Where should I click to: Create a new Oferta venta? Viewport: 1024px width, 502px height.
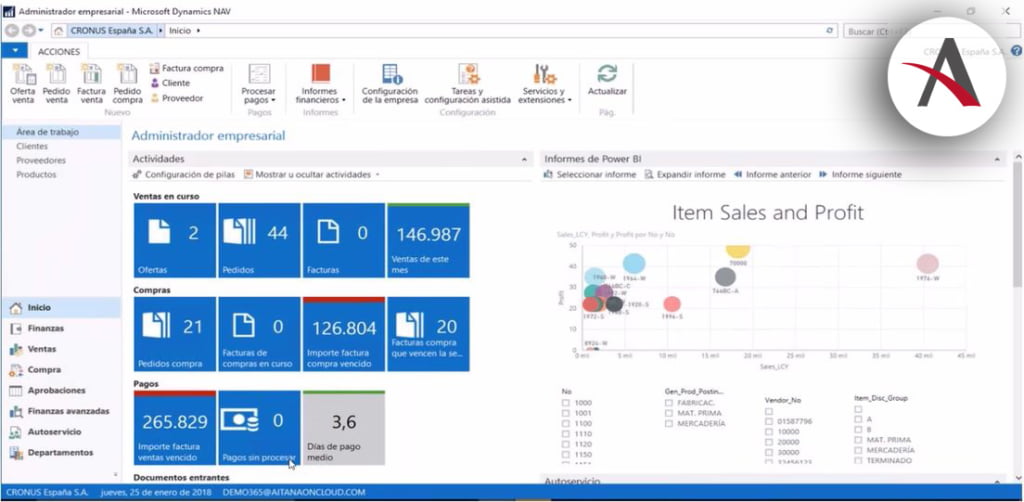[x=23, y=84]
